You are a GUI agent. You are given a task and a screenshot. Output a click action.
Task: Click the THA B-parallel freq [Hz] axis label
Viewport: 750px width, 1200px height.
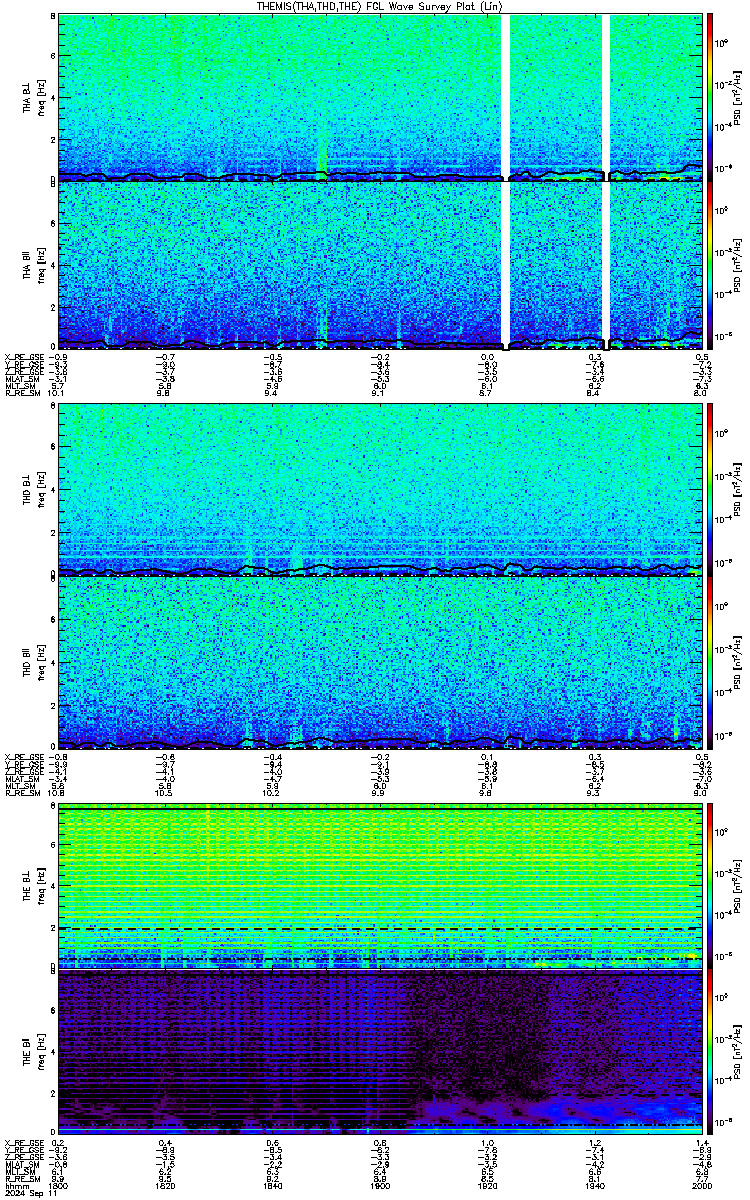(x=40, y=265)
